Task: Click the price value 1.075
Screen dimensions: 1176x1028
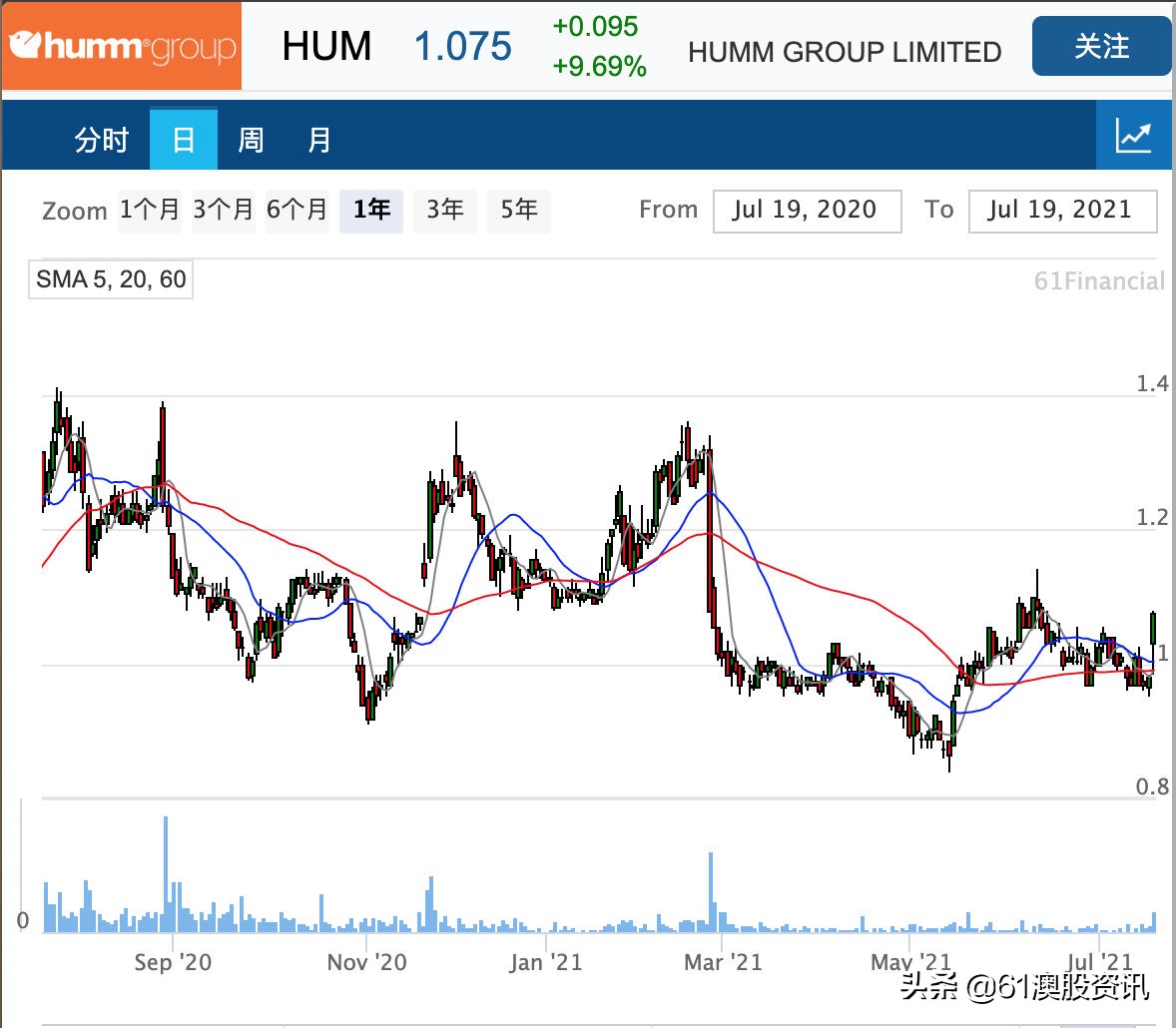Action: pyautogui.click(x=462, y=46)
